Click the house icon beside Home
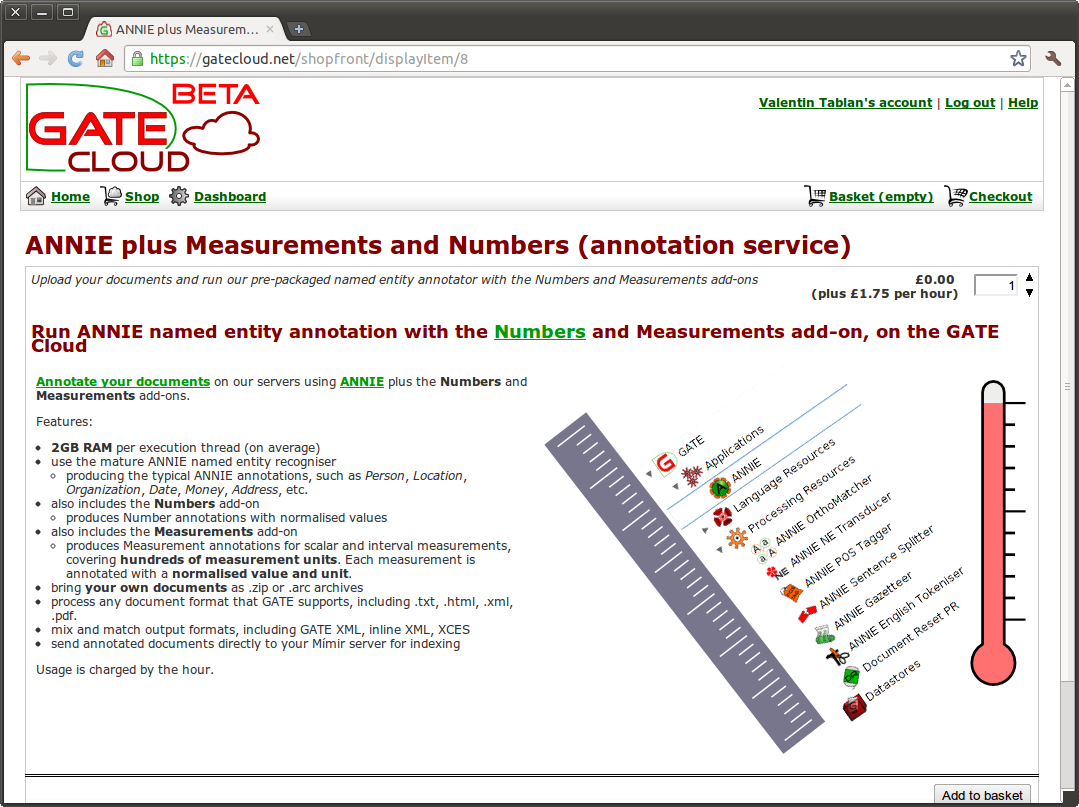 click(x=36, y=196)
